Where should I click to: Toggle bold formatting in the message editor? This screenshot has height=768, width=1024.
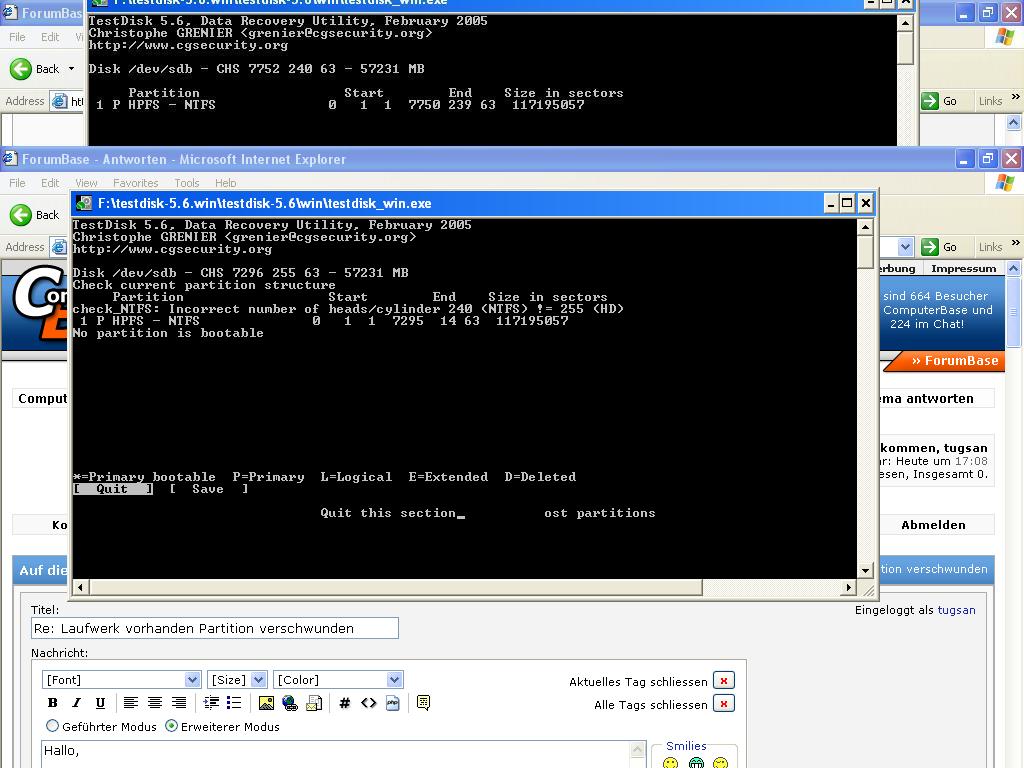point(53,703)
